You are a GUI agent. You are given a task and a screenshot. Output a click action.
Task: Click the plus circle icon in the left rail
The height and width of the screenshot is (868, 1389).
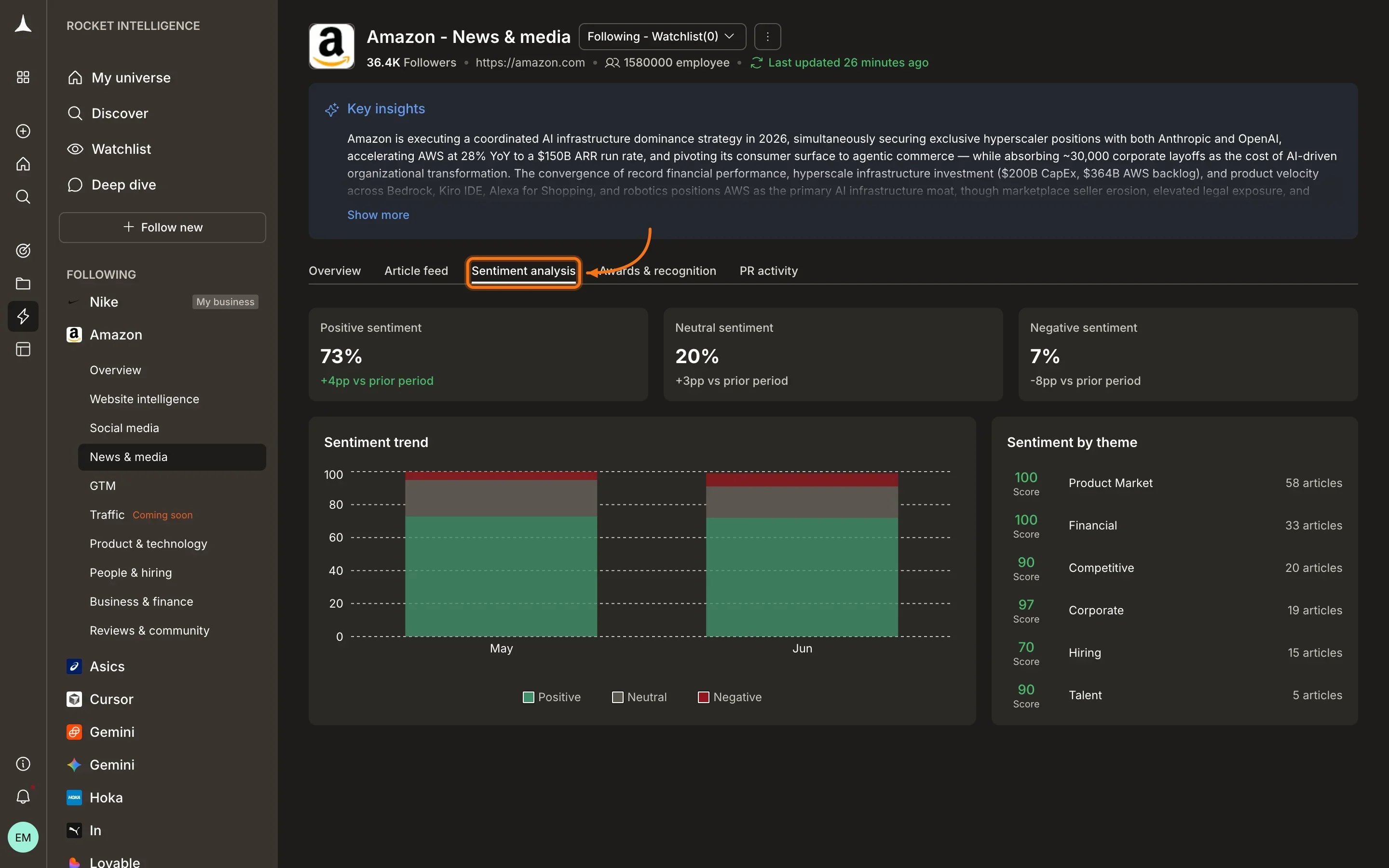23,131
